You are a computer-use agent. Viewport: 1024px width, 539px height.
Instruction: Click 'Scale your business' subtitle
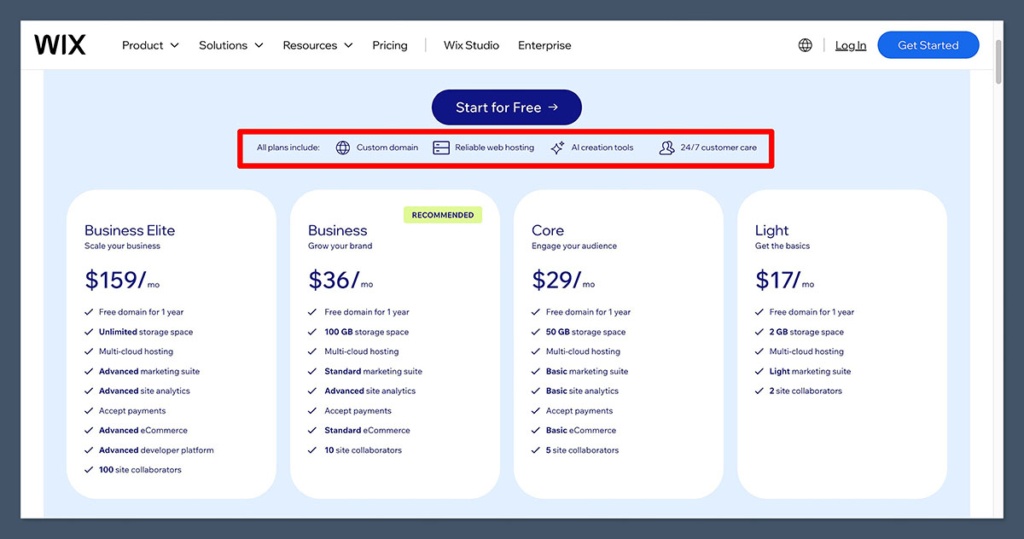point(122,246)
